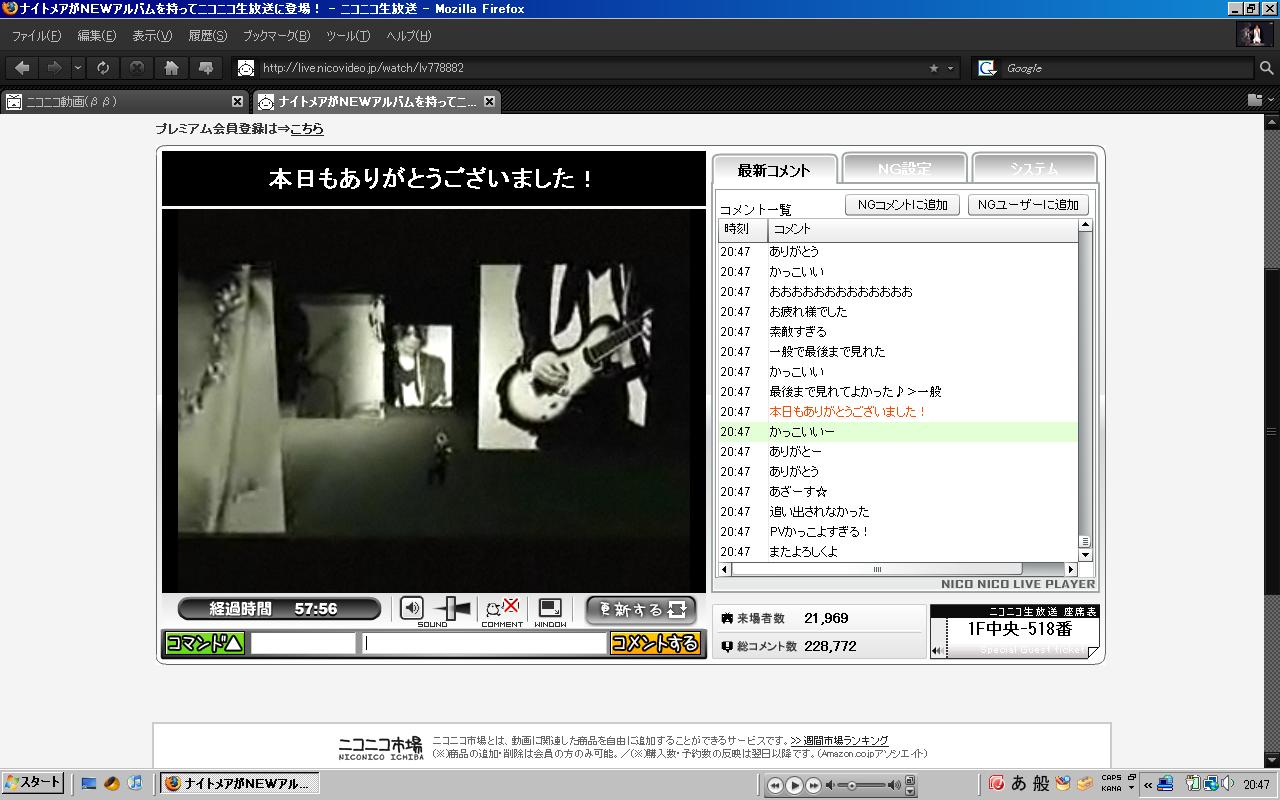
Task: Click the IME あ input mode icon
Action: click(x=1019, y=784)
